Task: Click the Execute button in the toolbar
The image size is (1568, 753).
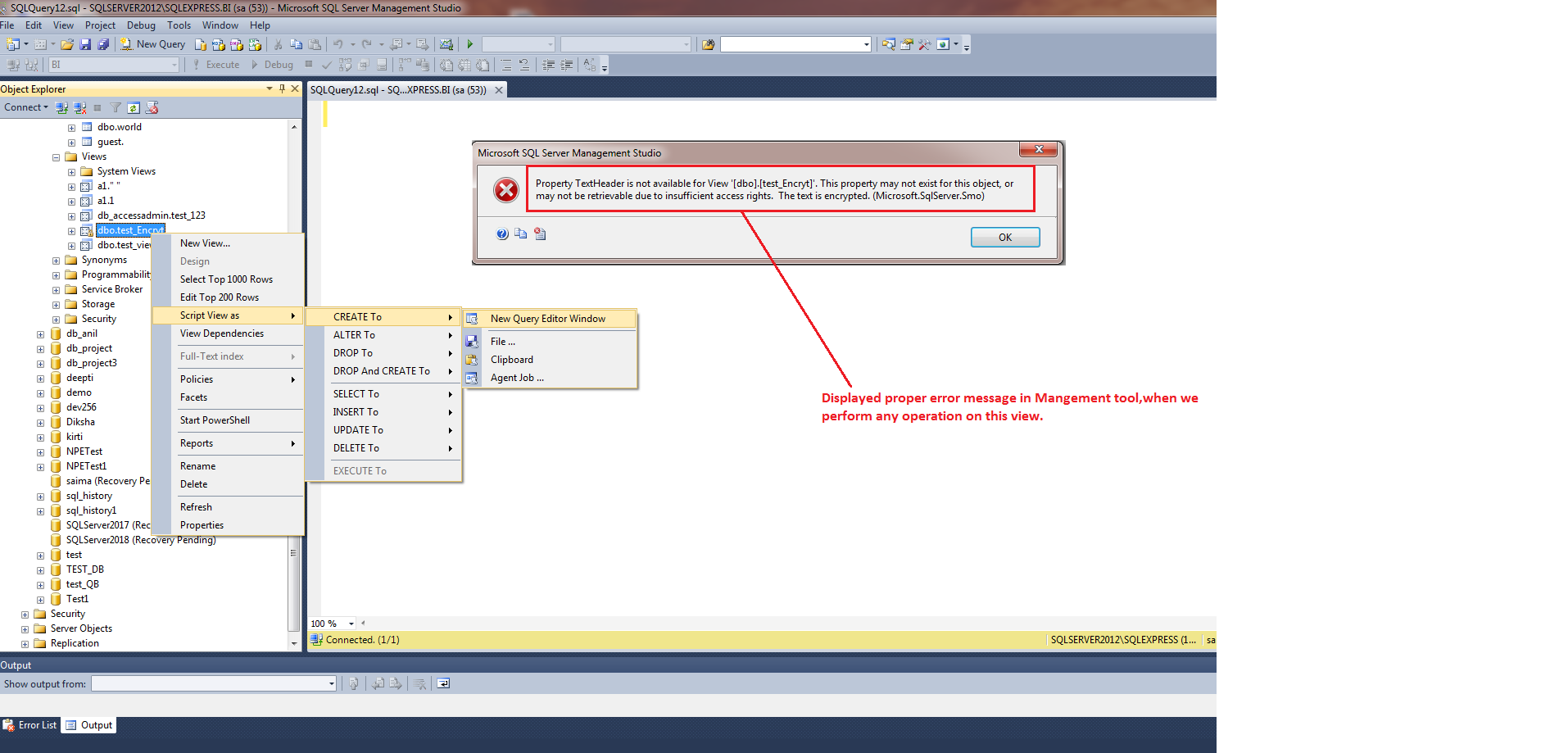Action: pos(216,65)
